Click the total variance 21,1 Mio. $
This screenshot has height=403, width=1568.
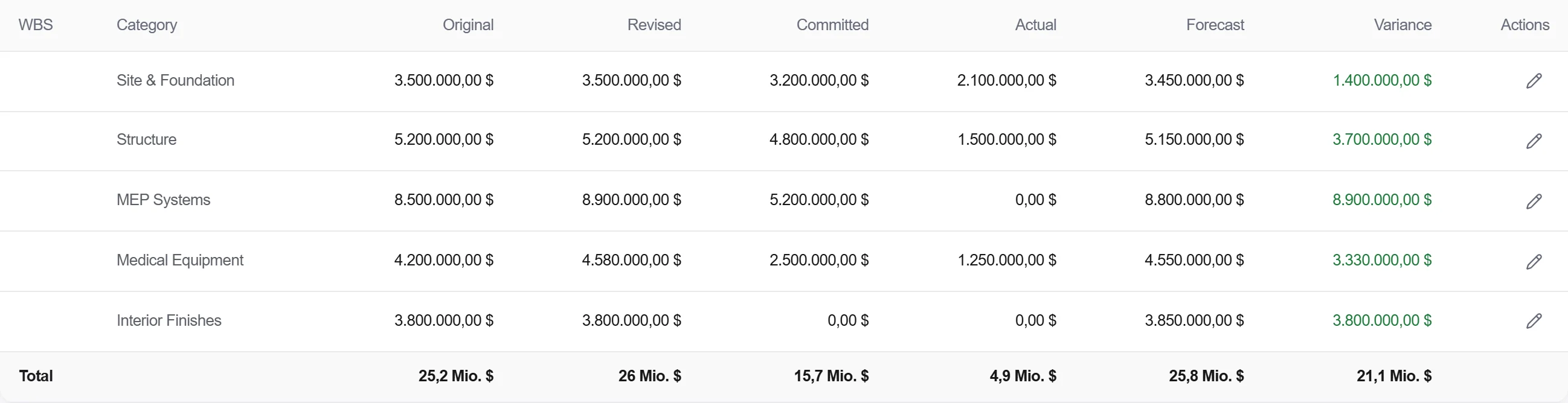(1394, 376)
